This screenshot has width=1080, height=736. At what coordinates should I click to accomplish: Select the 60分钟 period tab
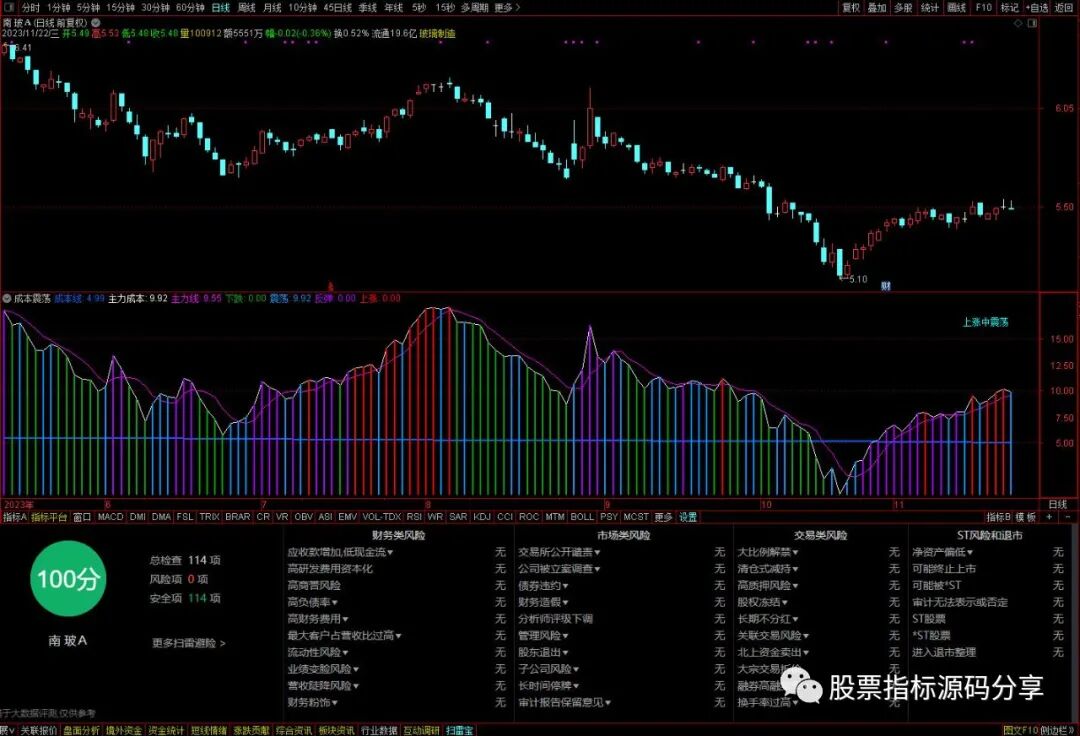190,8
